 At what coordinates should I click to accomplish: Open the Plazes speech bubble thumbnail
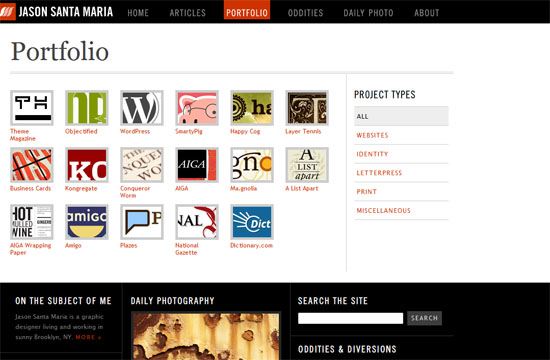(x=142, y=222)
